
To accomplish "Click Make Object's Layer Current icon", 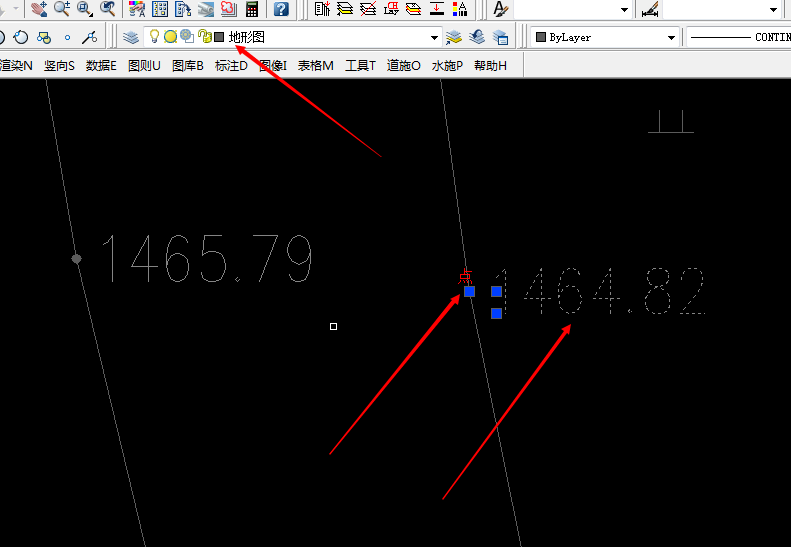I will [454, 37].
